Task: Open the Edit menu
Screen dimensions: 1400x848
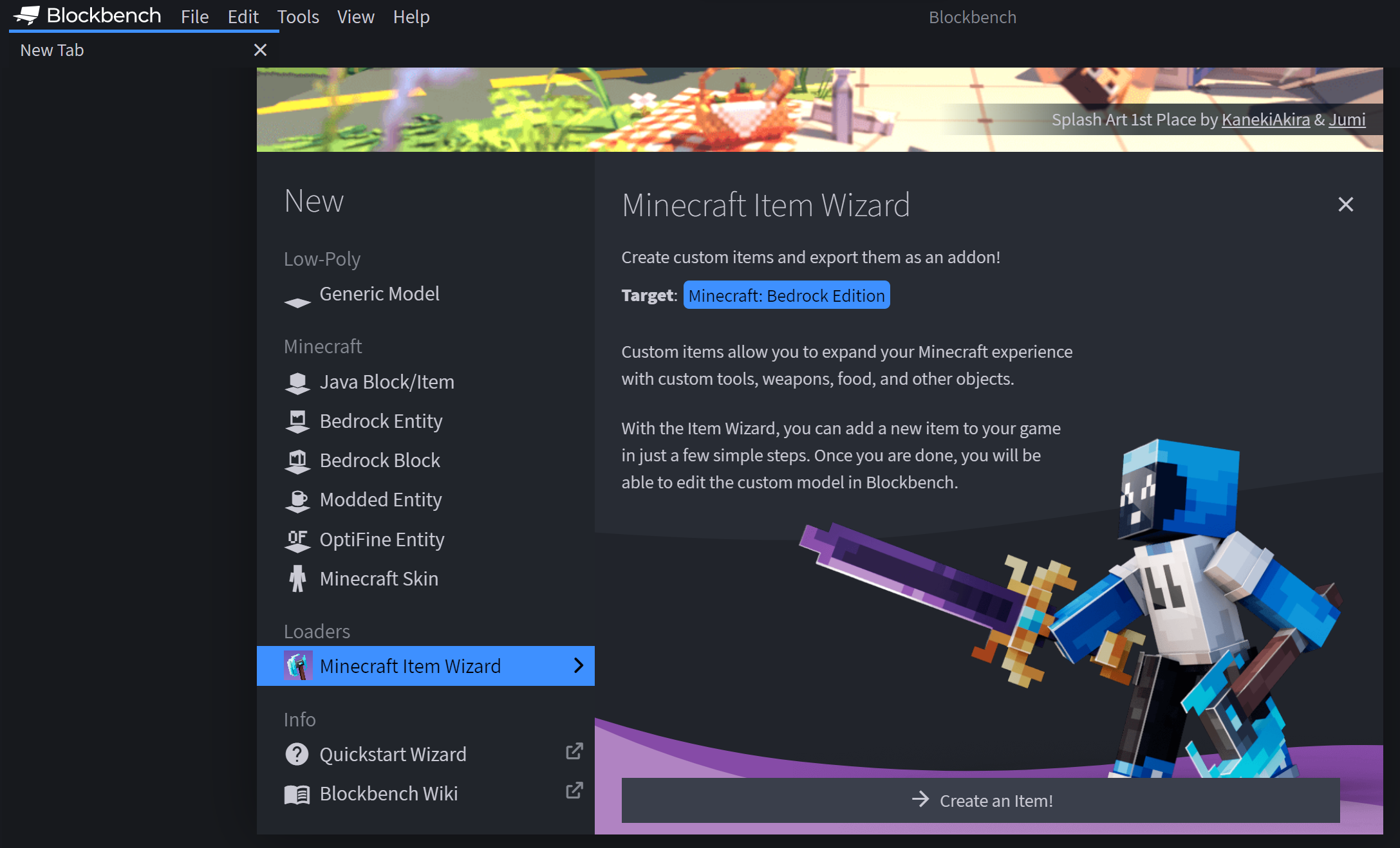Action: pyautogui.click(x=243, y=17)
